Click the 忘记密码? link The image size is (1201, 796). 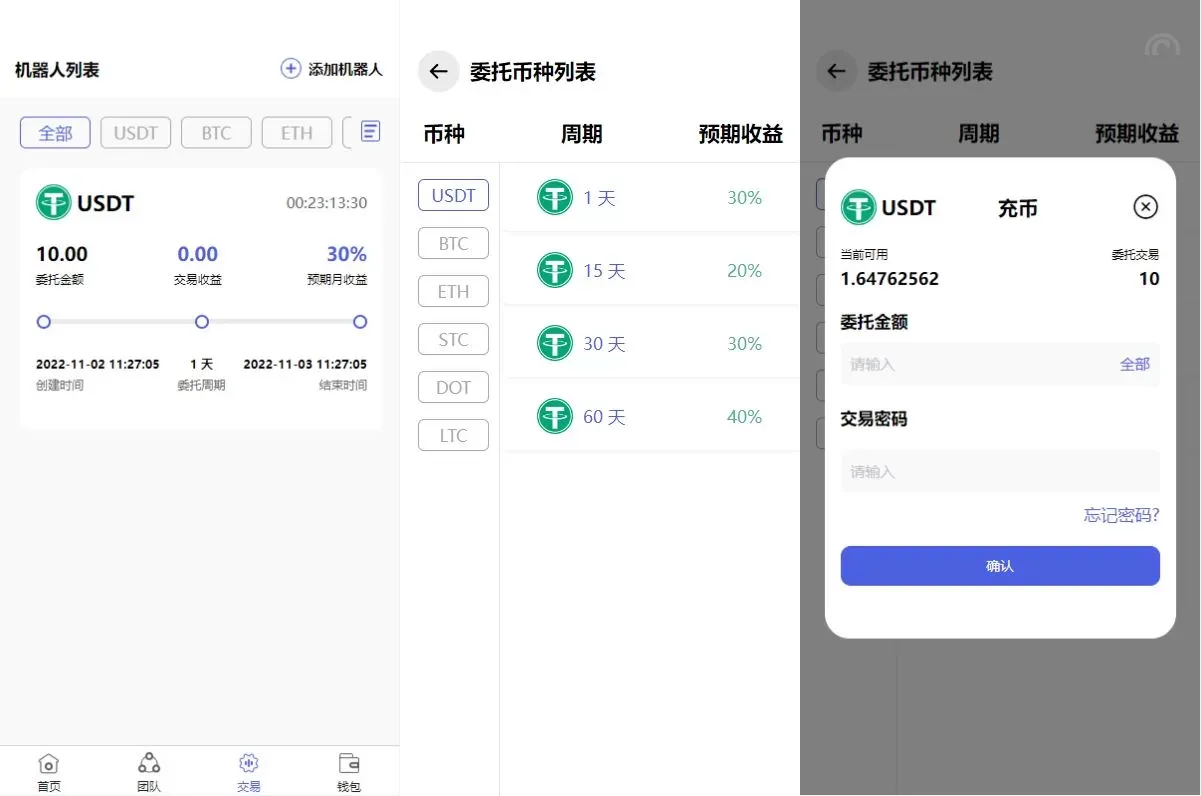(x=1121, y=516)
